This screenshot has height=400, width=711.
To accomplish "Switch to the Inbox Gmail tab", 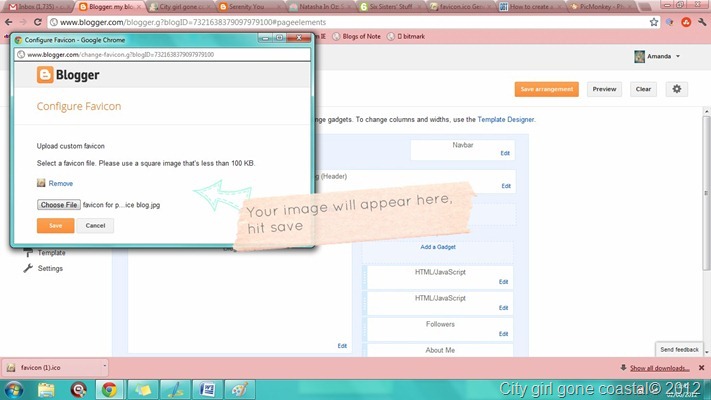I will pyautogui.click(x=37, y=6).
